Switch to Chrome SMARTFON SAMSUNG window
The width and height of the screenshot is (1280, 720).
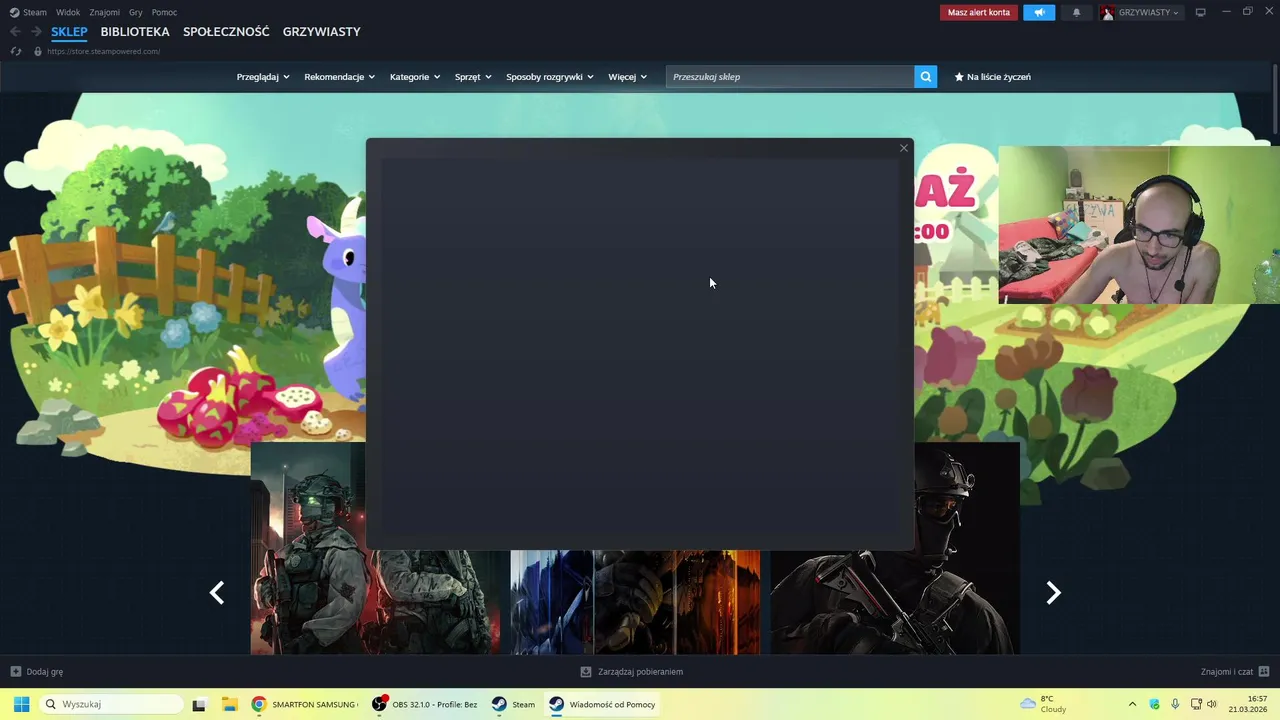305,704
